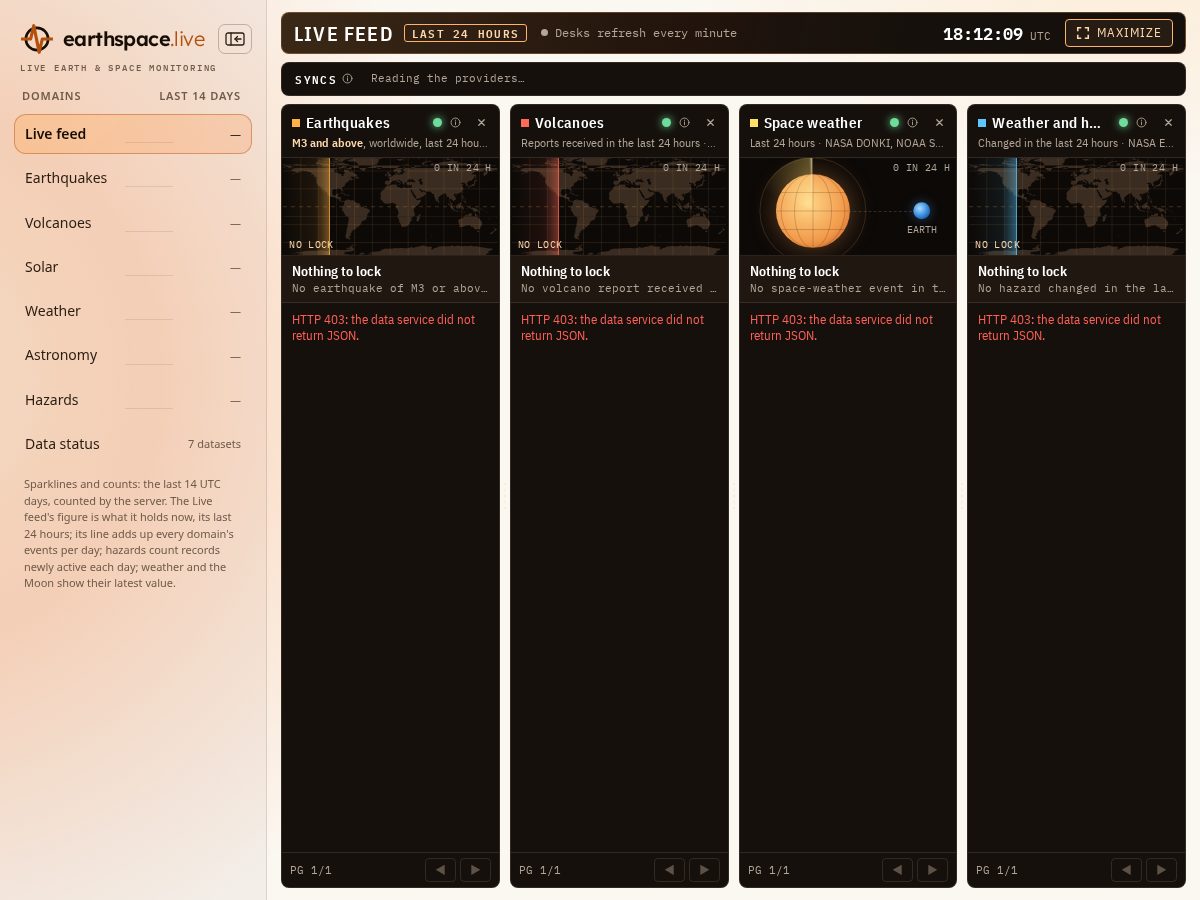Click the HTTP 403 error in Weather desk
The image size is (1200, 900).
[x=1069, y=327]
